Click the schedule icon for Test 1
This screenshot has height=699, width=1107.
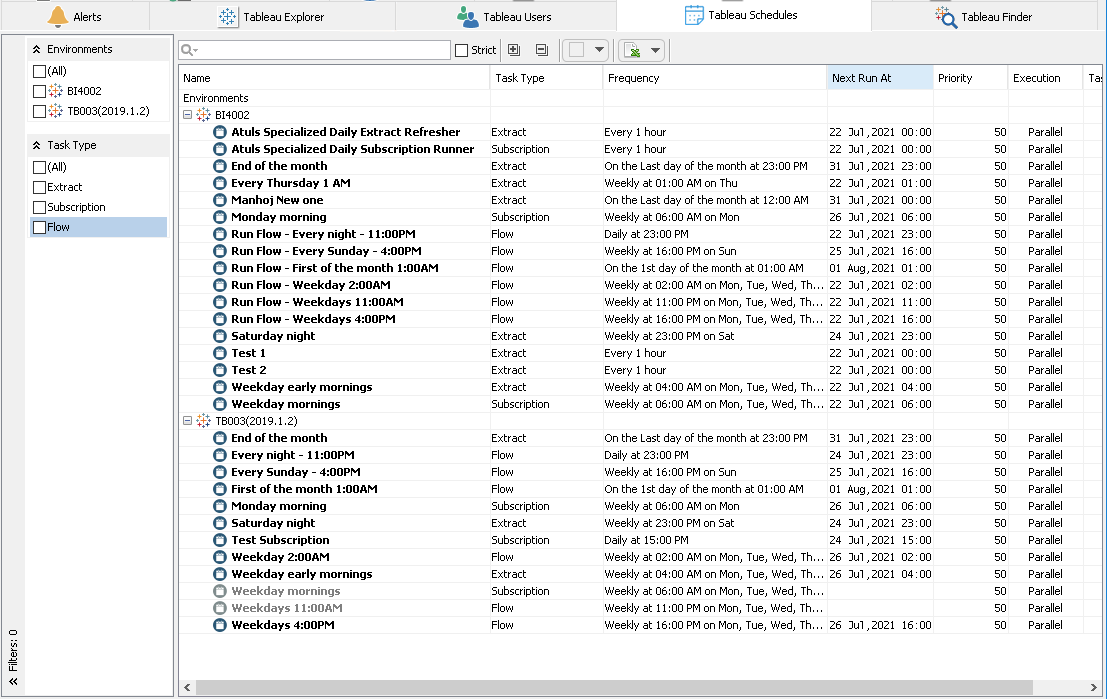tap(220, 353)
